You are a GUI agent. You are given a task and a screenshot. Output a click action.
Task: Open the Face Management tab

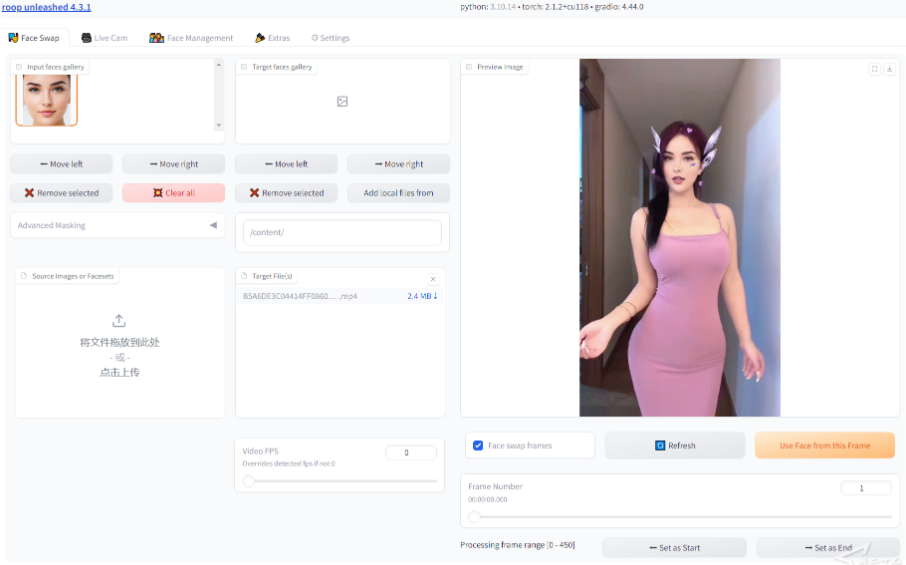click(191, 38)
